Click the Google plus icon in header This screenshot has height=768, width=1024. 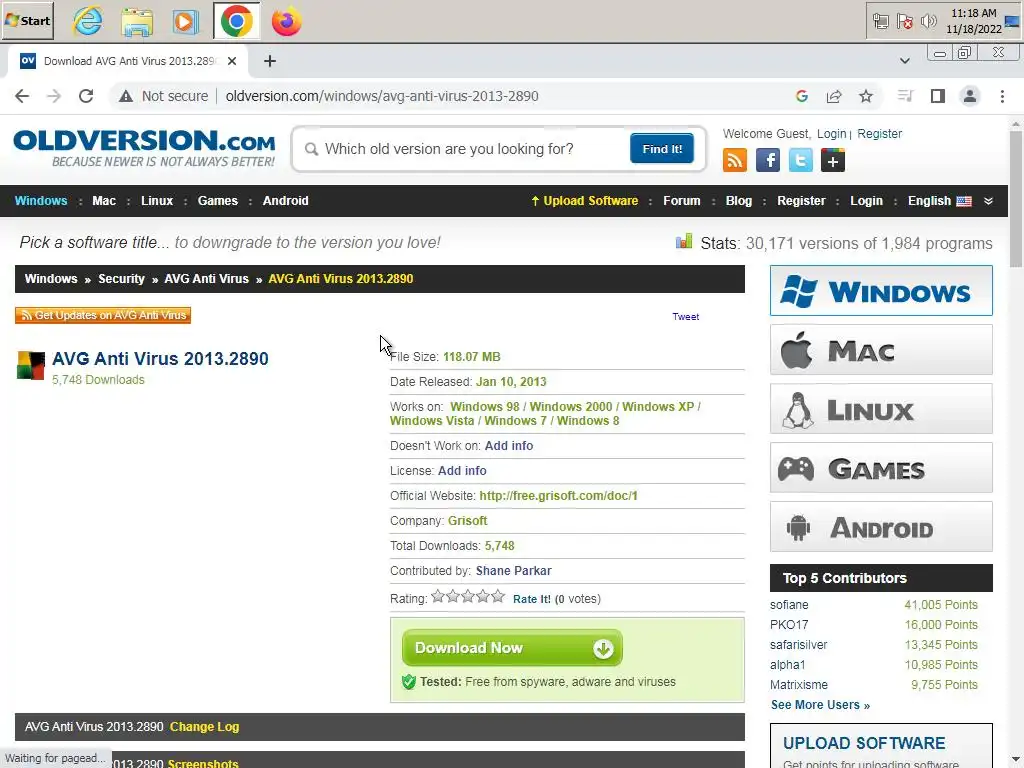833,160
